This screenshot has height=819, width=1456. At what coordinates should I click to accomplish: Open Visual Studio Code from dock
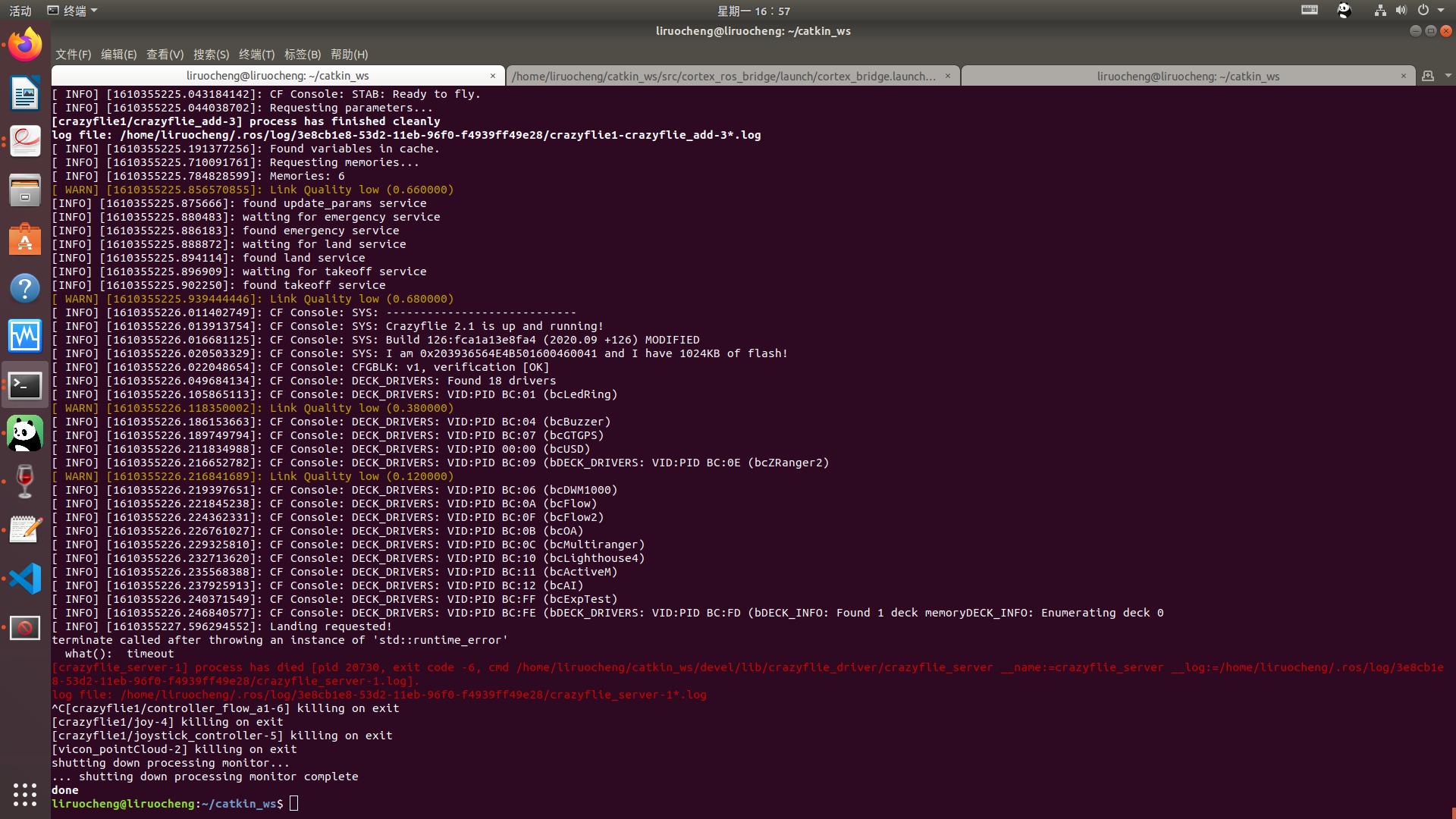(x=25, y=579)
